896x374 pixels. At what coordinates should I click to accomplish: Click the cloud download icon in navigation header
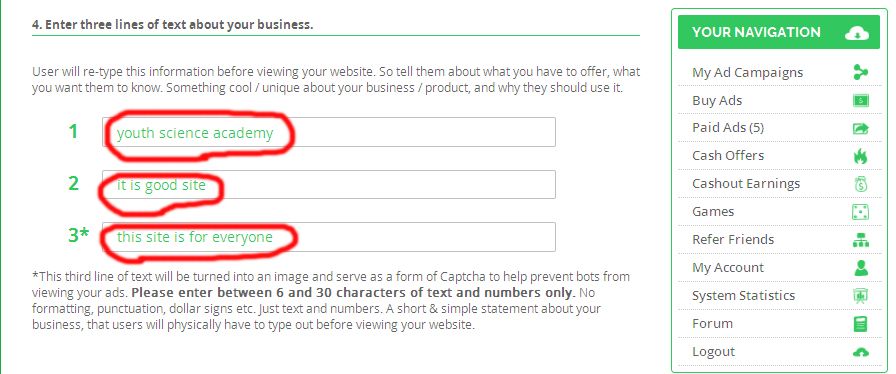click(x=857, y=33)
